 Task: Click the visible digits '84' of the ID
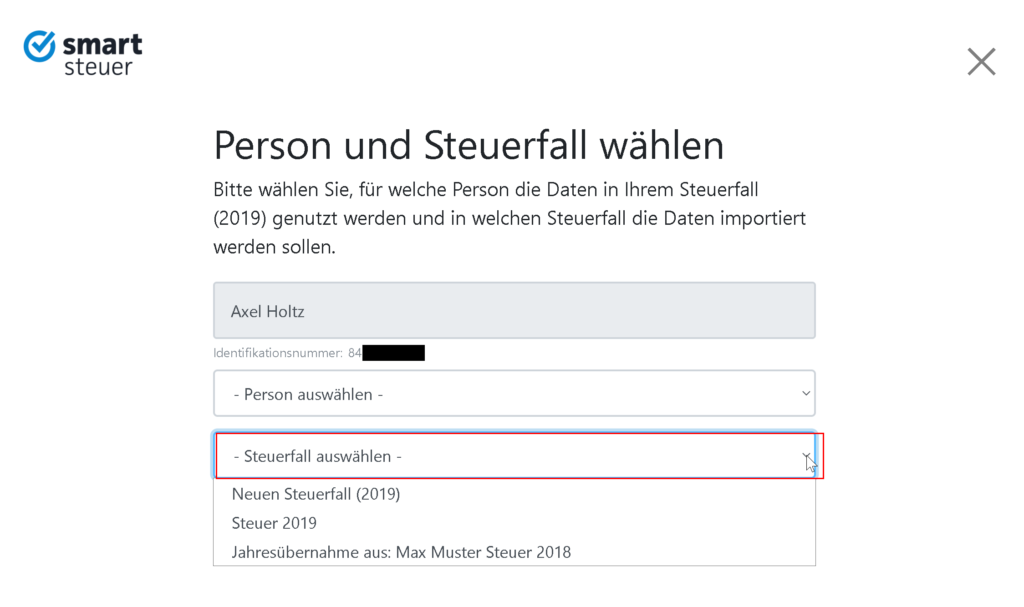(355, 353)
